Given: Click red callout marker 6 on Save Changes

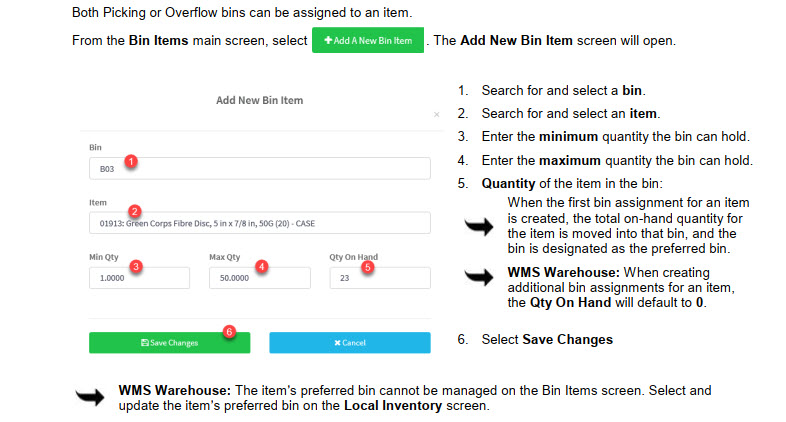Looking at the screenshot, I should 228,331.
